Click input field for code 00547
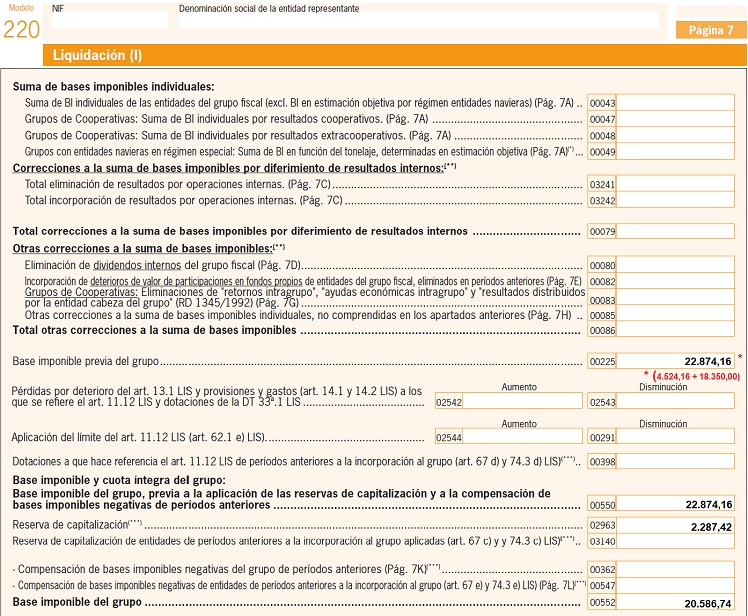Viewport: 748px width, 616px height. tap(675, 585)
